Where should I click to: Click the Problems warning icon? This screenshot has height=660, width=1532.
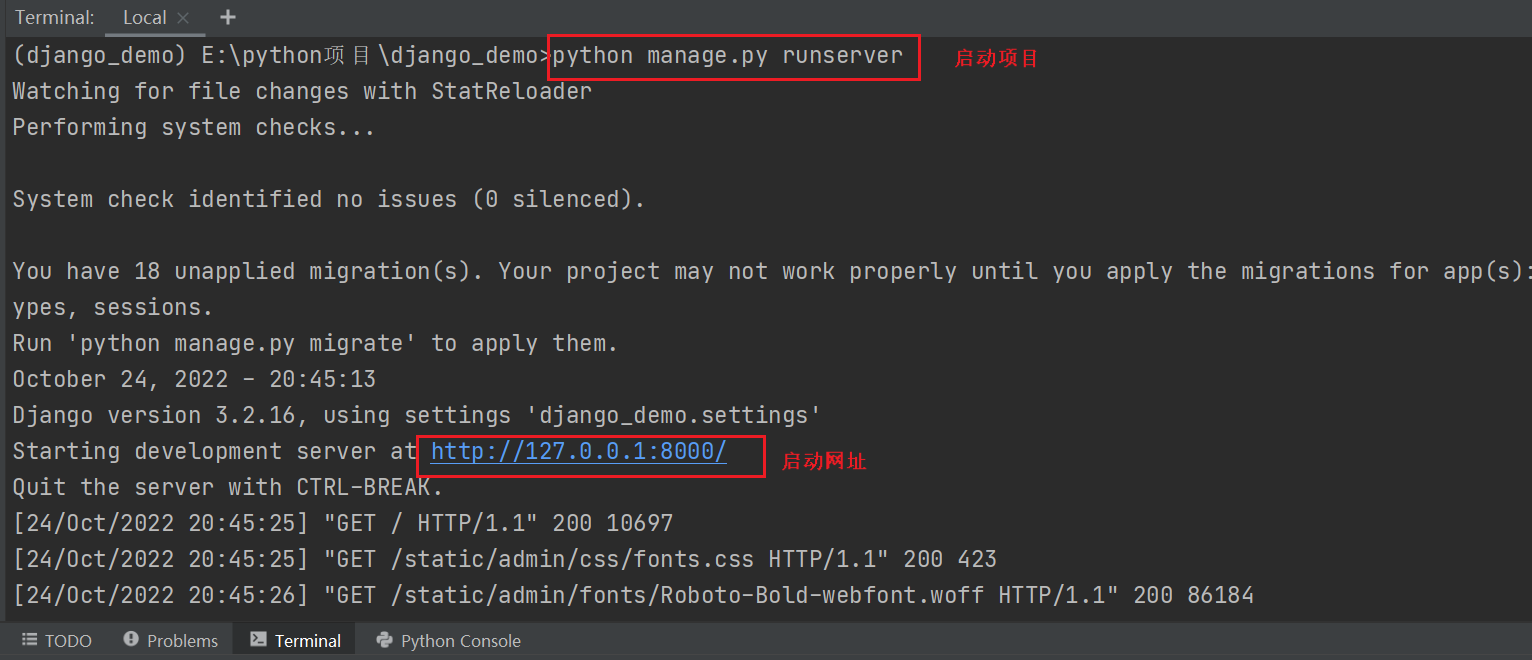point(131,640)
